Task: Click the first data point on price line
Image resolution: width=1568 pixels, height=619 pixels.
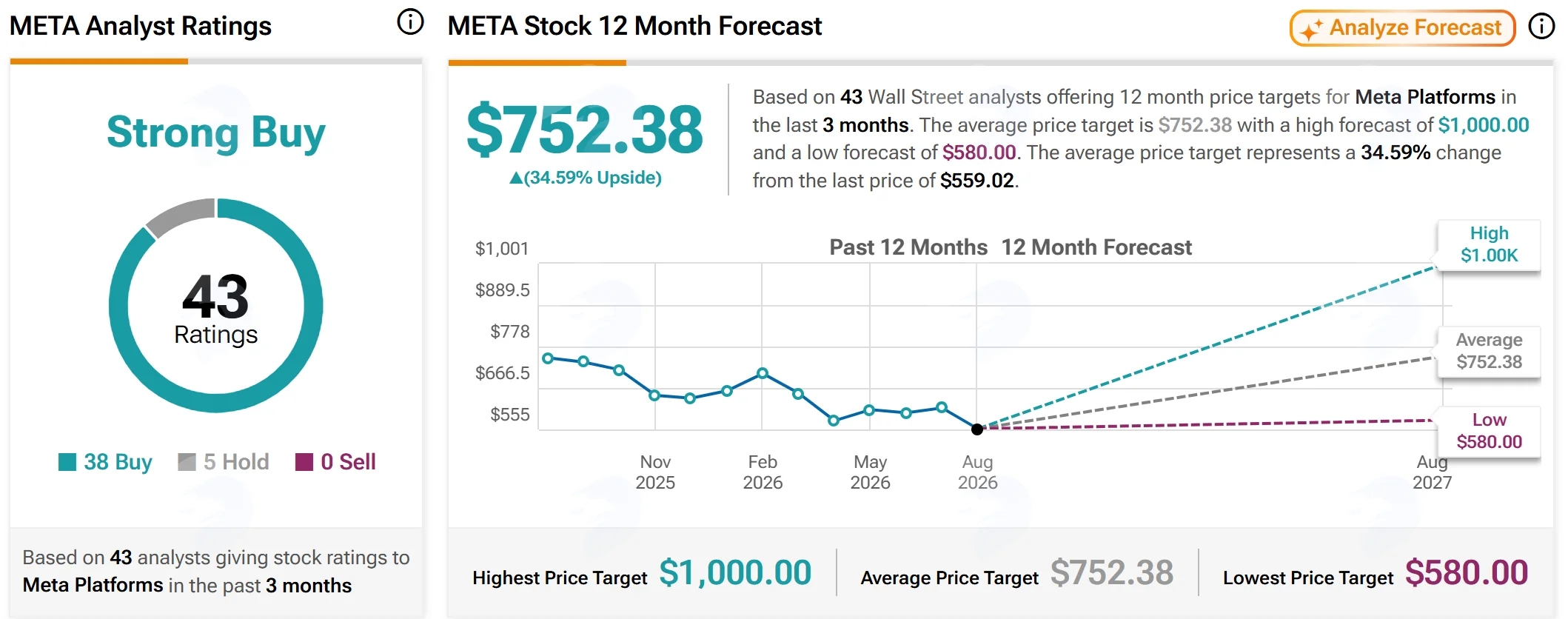Action: (x=548, y=358)
